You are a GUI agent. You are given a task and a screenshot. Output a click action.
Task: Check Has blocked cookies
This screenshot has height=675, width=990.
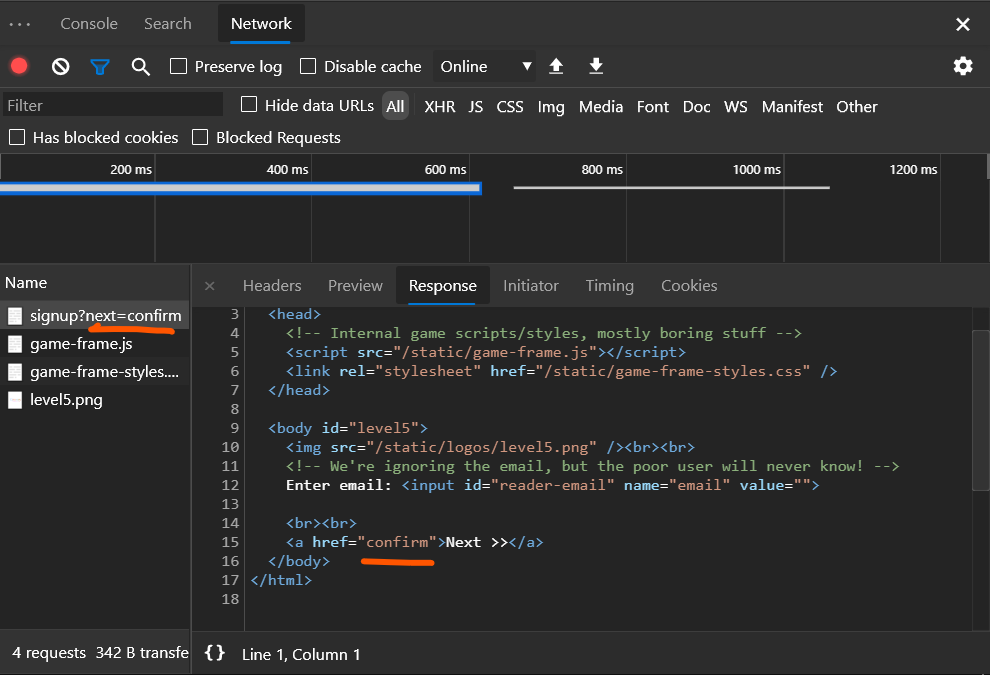(17, 137)
